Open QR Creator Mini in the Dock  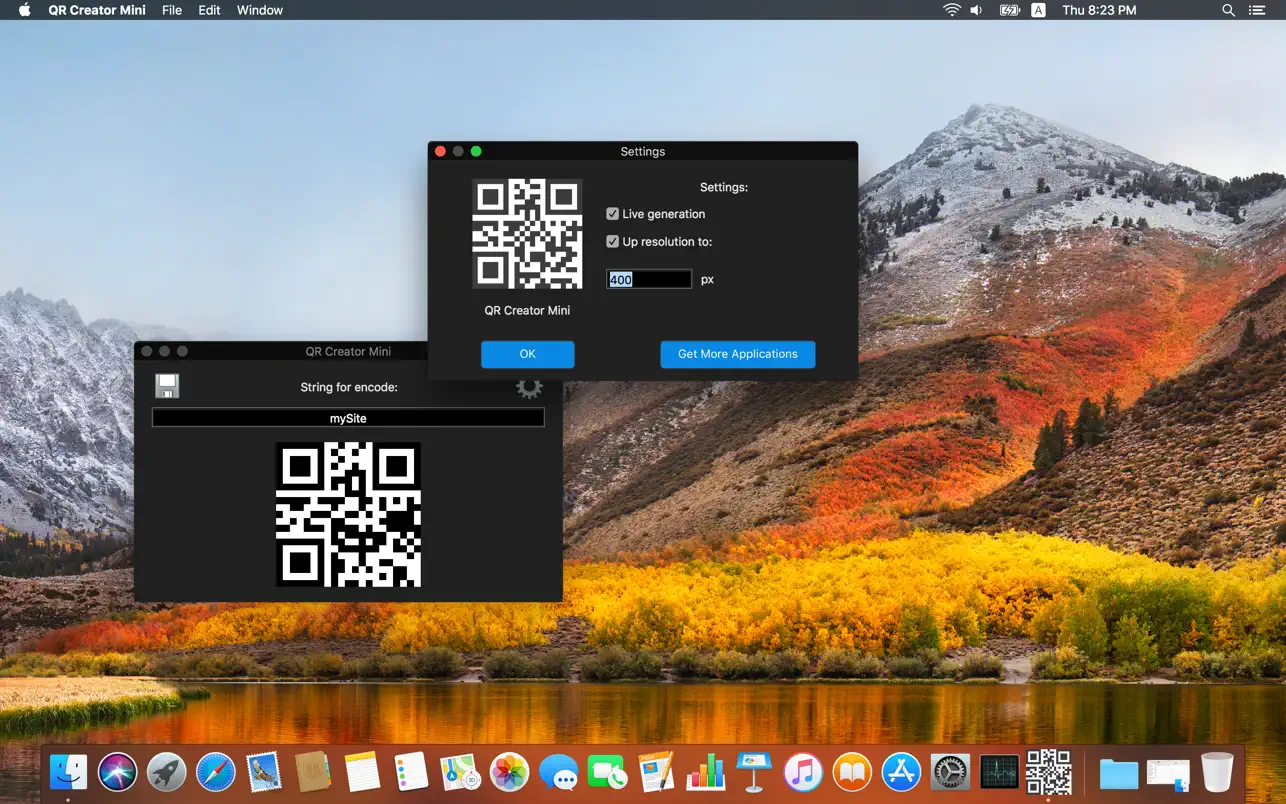[1048, 771]
